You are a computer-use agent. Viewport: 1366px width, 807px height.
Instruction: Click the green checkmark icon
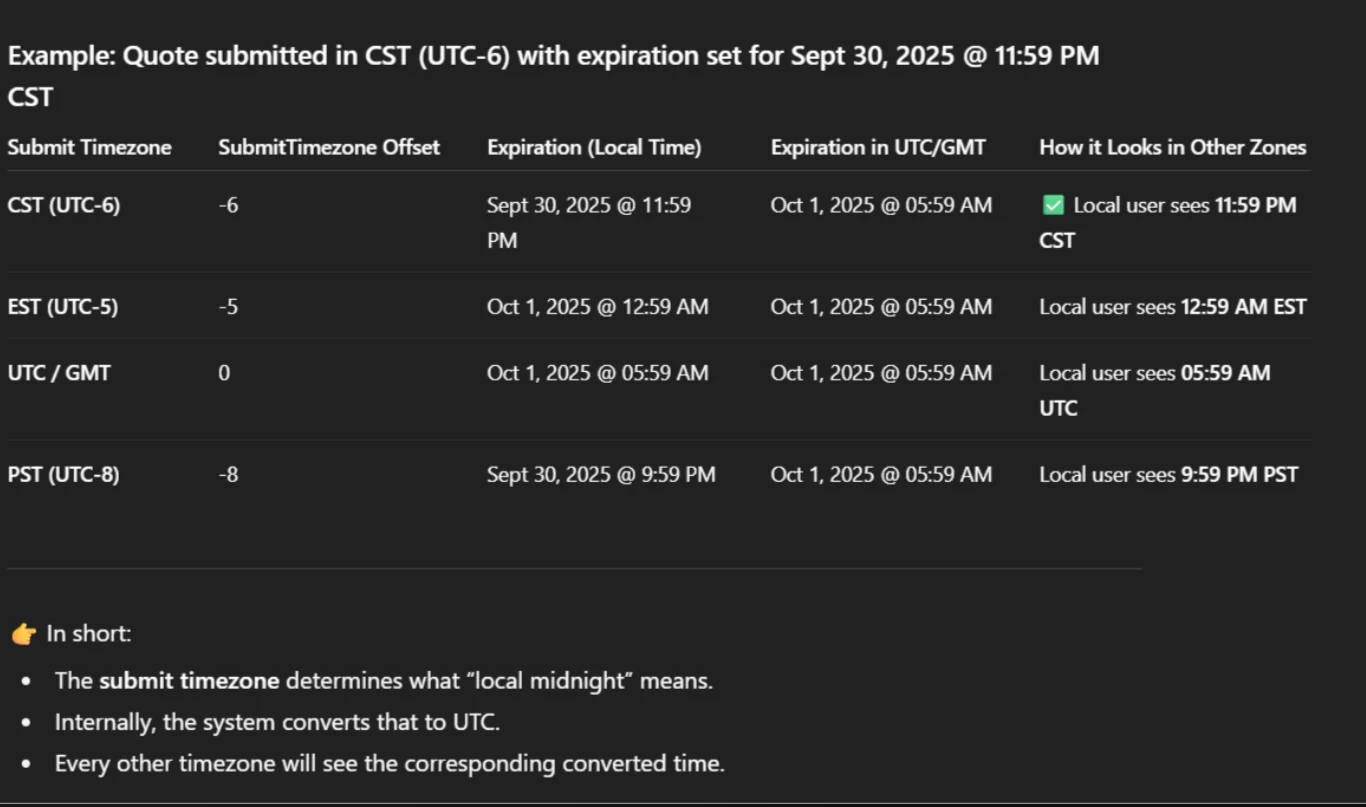click(1052, 205)
